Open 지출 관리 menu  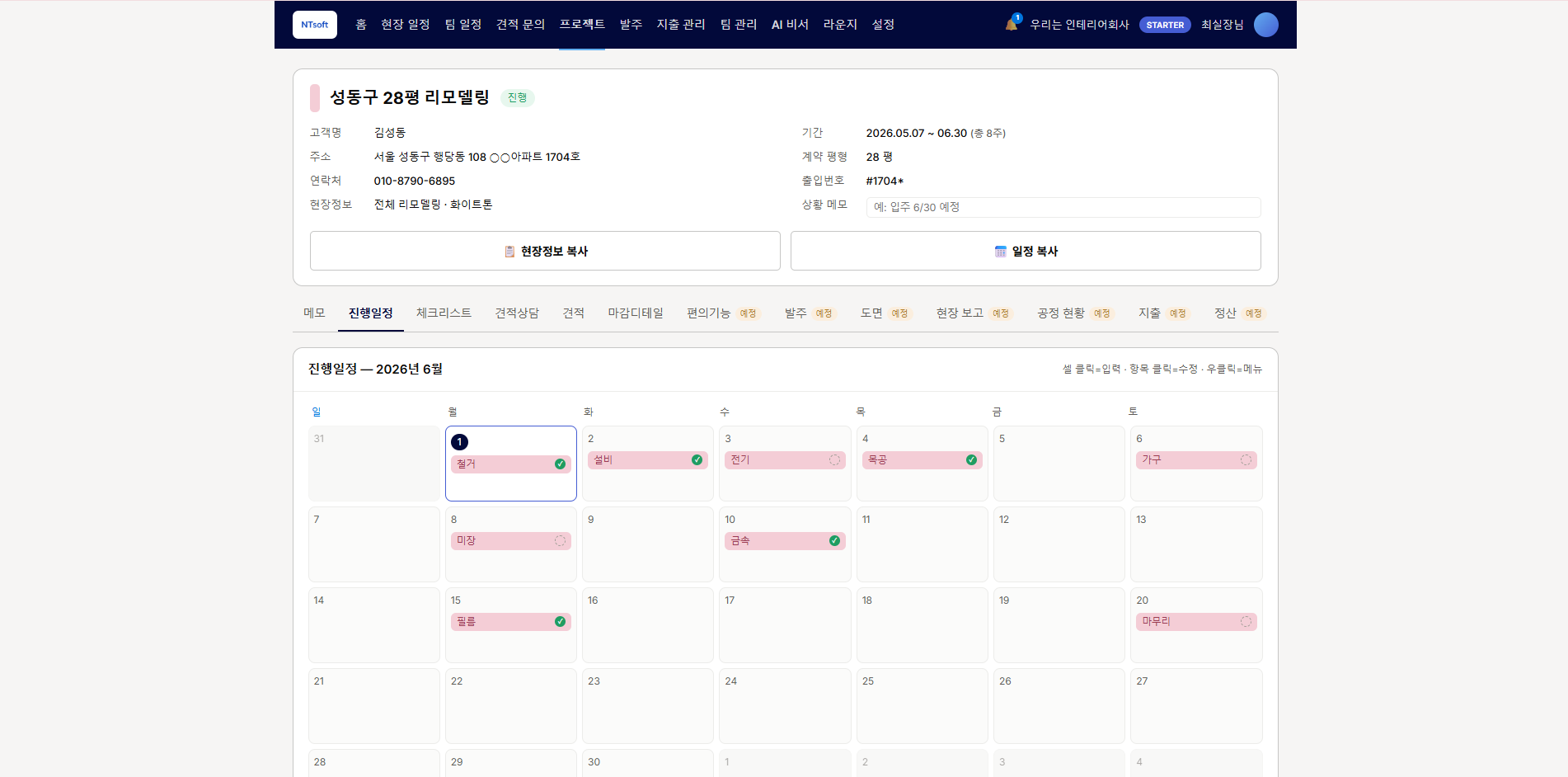click(681, 25)
